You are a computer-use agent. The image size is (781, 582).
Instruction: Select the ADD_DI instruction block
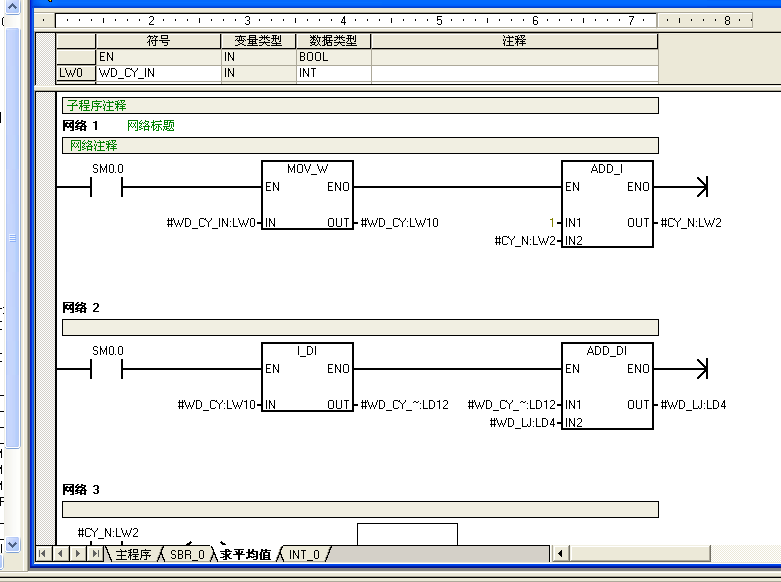click(607, 386)
